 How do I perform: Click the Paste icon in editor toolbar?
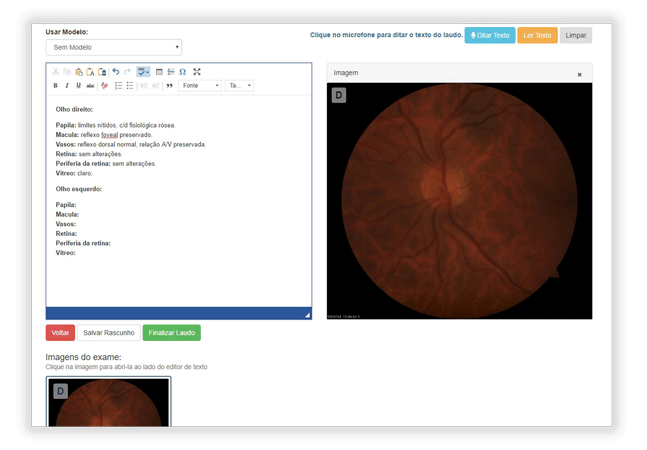(78, 72)
